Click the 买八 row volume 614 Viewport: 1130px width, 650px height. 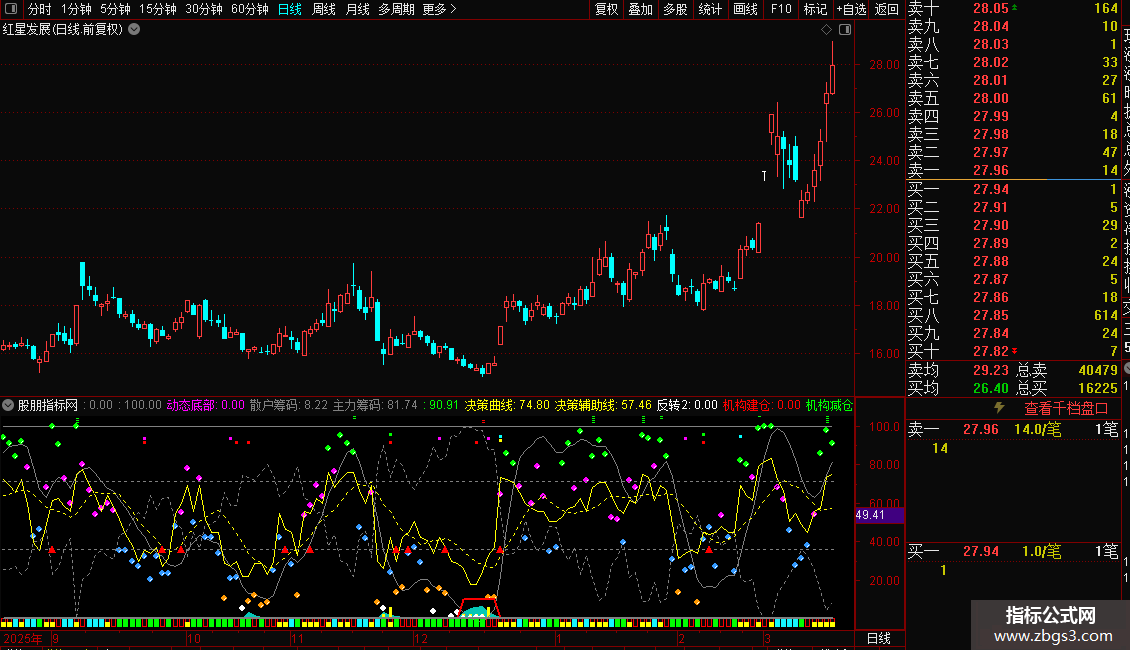tap(1105, 315)
